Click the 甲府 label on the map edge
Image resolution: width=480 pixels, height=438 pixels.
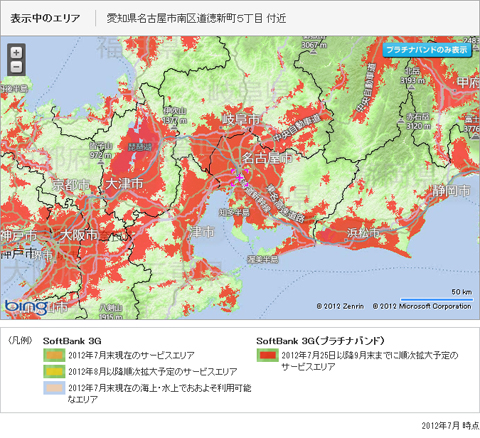pyautogui.click(x=468, y=82)
